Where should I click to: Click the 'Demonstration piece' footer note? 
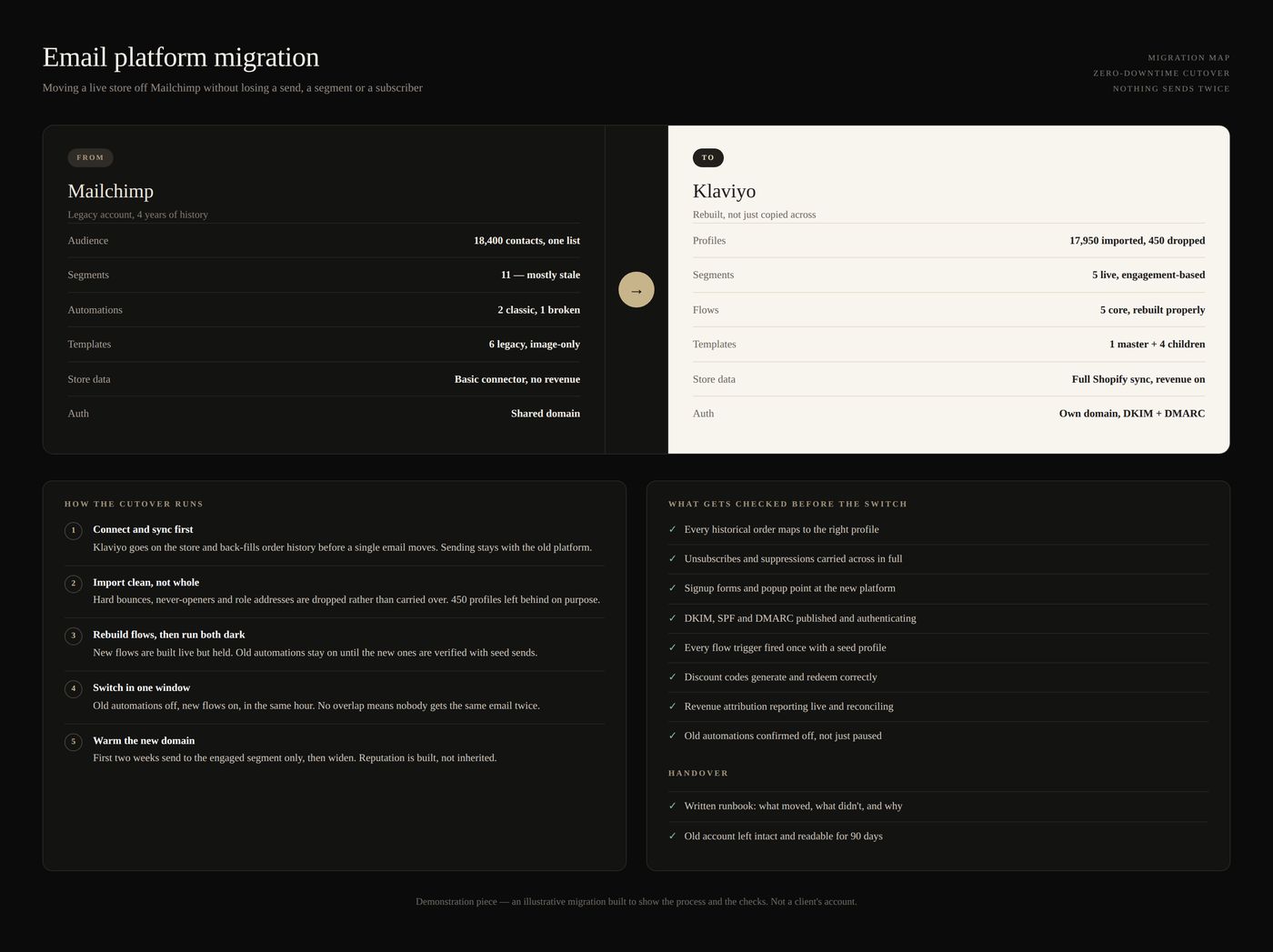[636, 902]
